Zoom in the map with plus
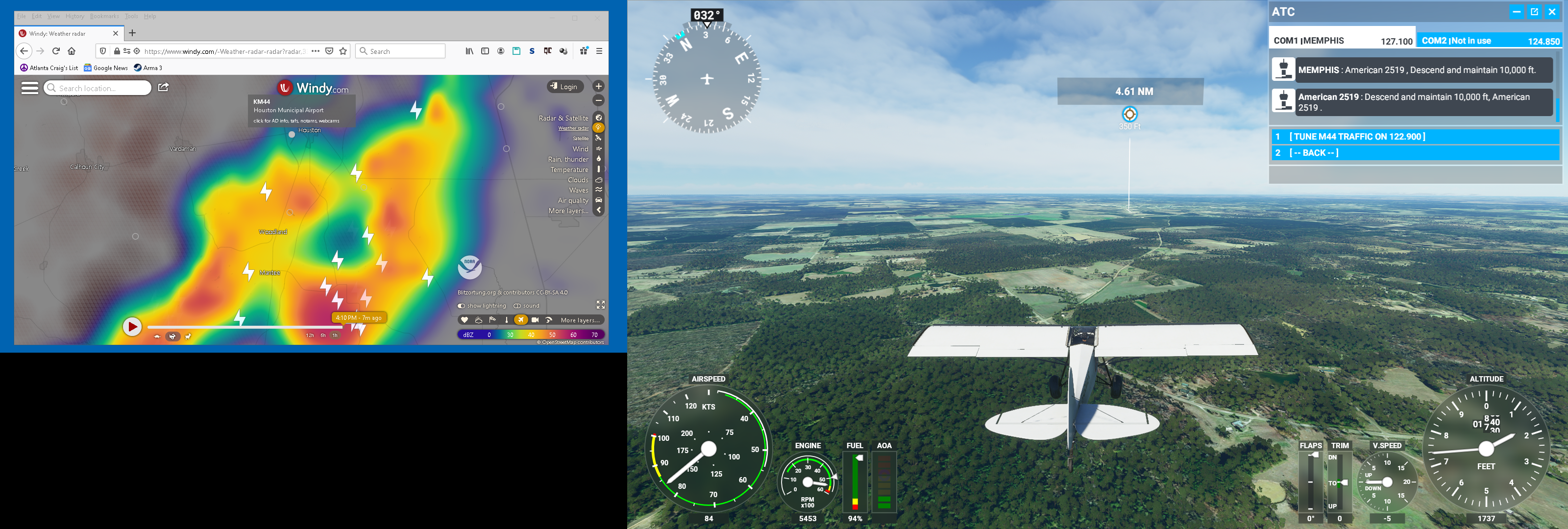The image size is (1568, 529). tap(598, 86)
